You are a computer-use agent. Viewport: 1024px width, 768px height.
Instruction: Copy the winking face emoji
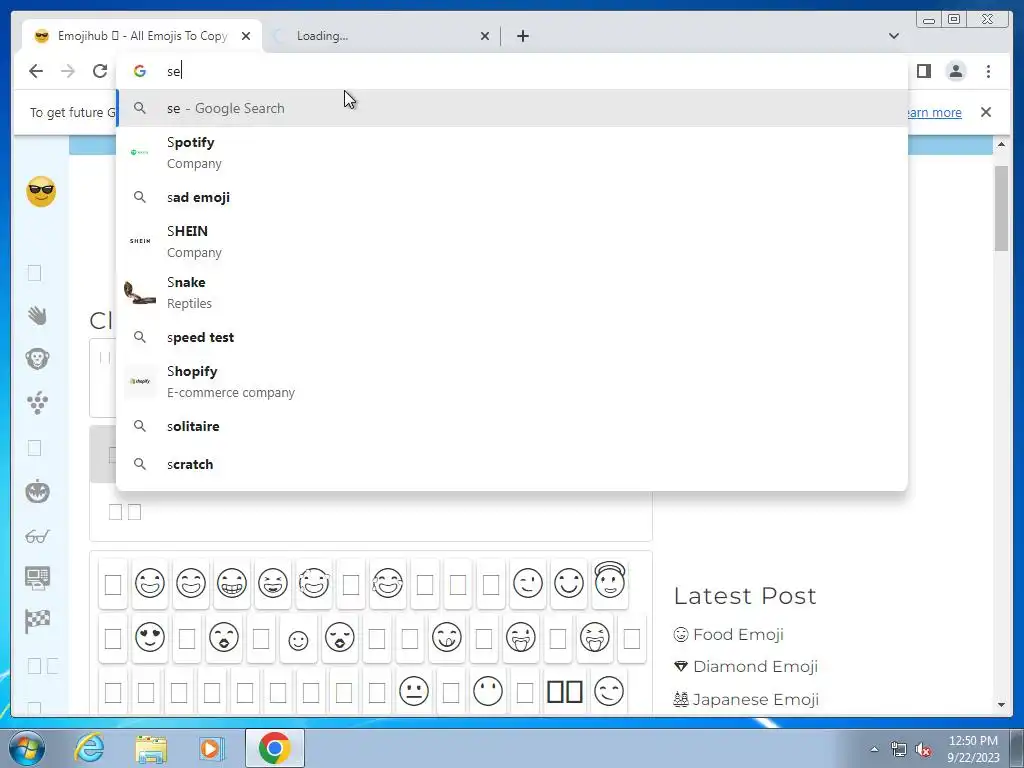click(x=528, y=583)
